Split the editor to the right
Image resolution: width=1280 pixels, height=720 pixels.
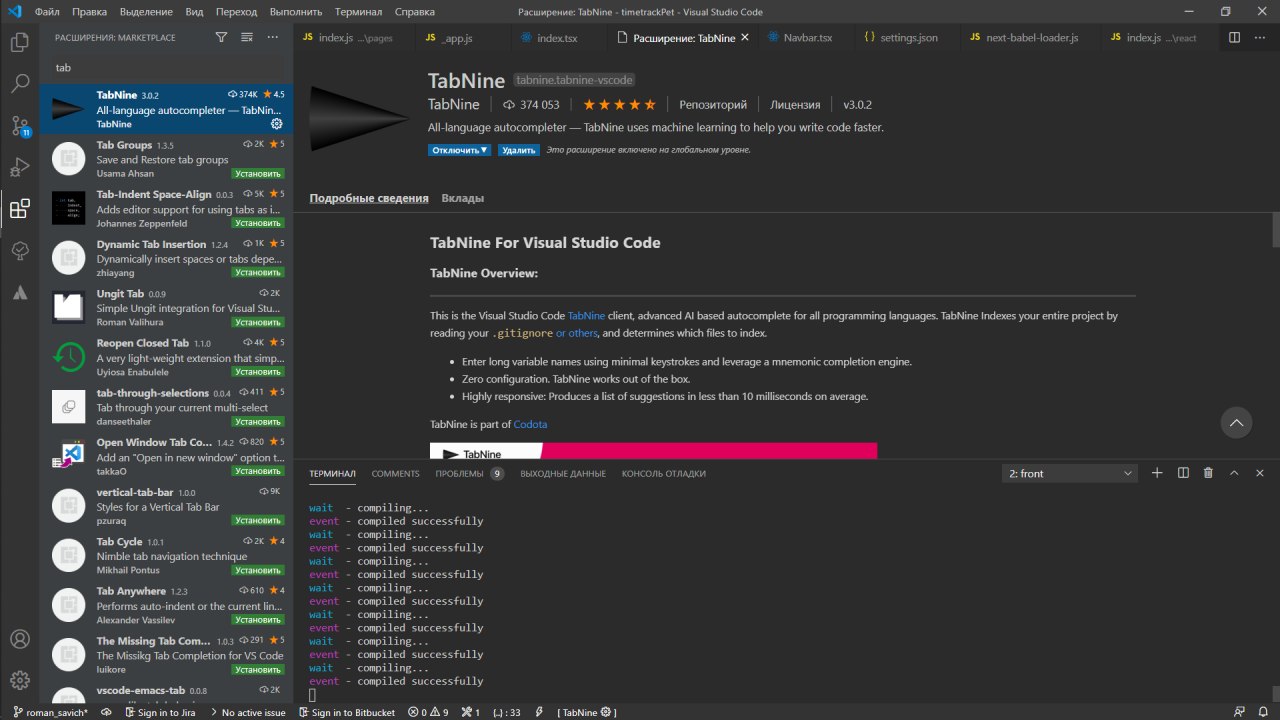pyautogui.click(x=1234, y=37)
